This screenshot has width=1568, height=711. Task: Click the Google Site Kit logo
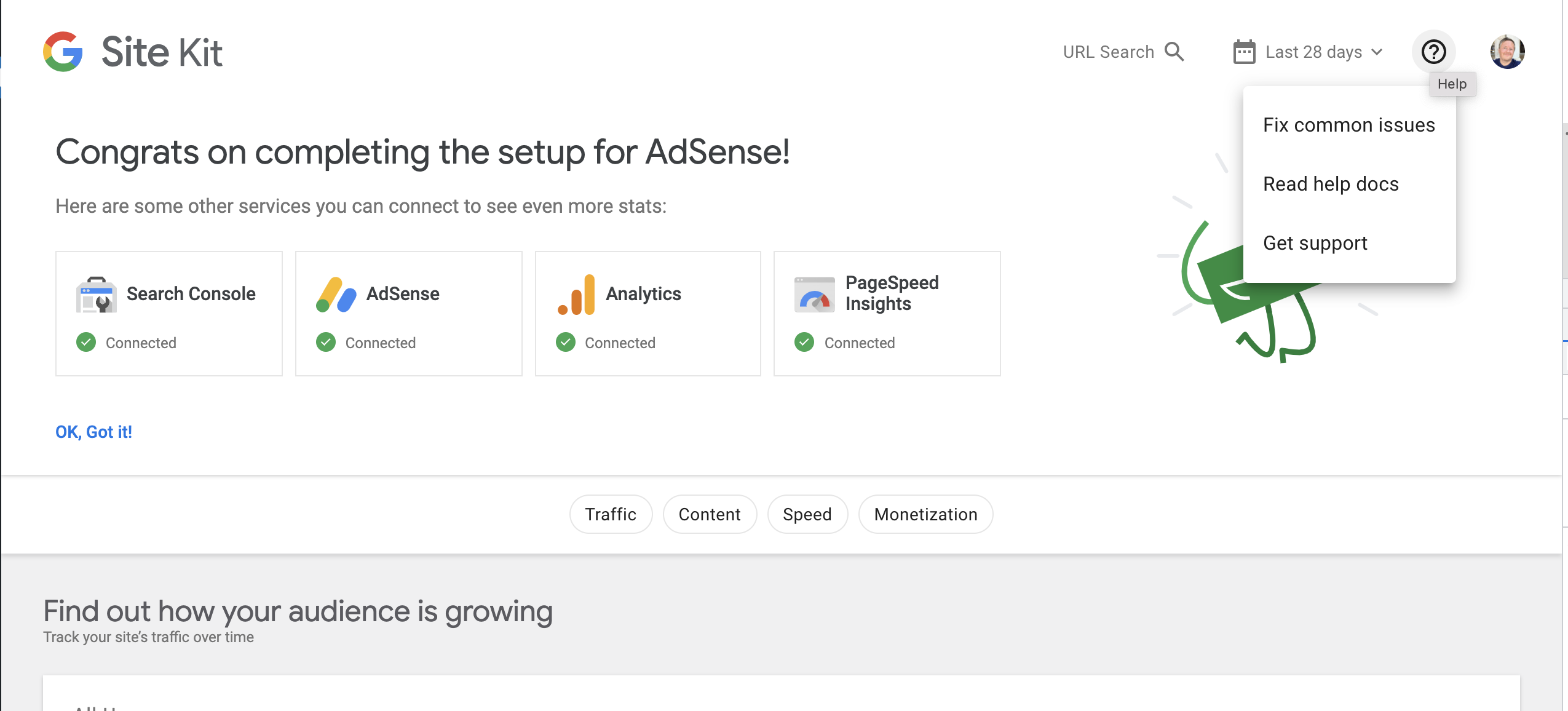point(132,52)
